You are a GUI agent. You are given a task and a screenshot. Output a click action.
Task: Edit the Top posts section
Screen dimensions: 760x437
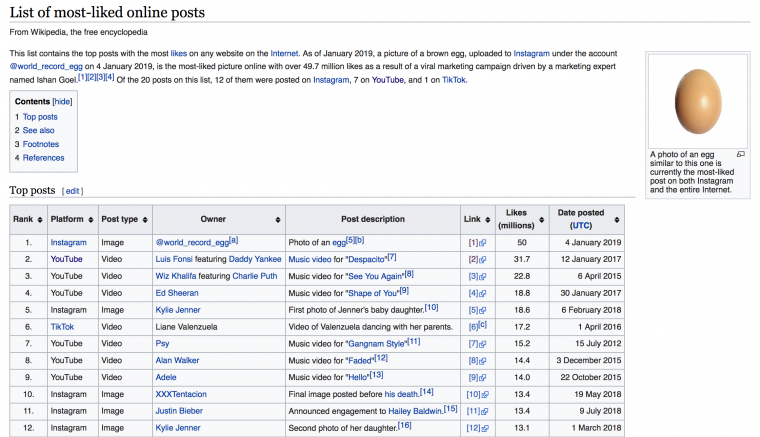(73, 191)
